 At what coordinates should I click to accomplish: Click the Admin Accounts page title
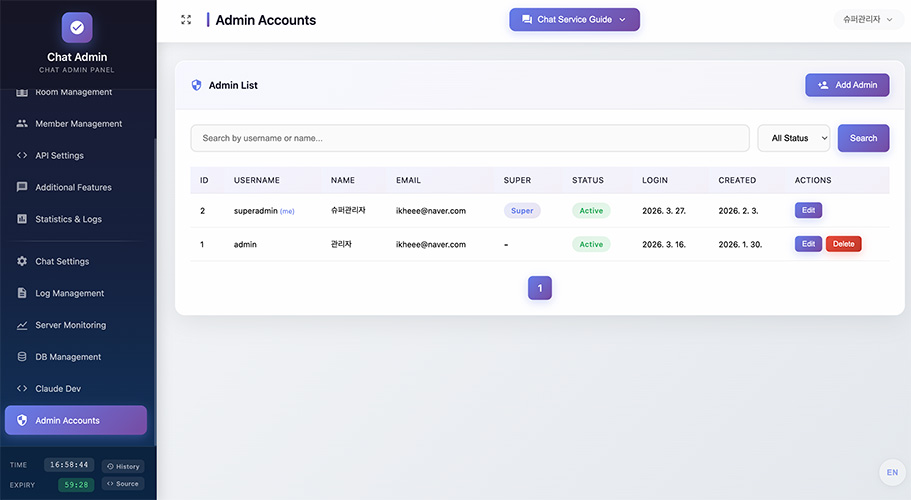tap(266, 20)
